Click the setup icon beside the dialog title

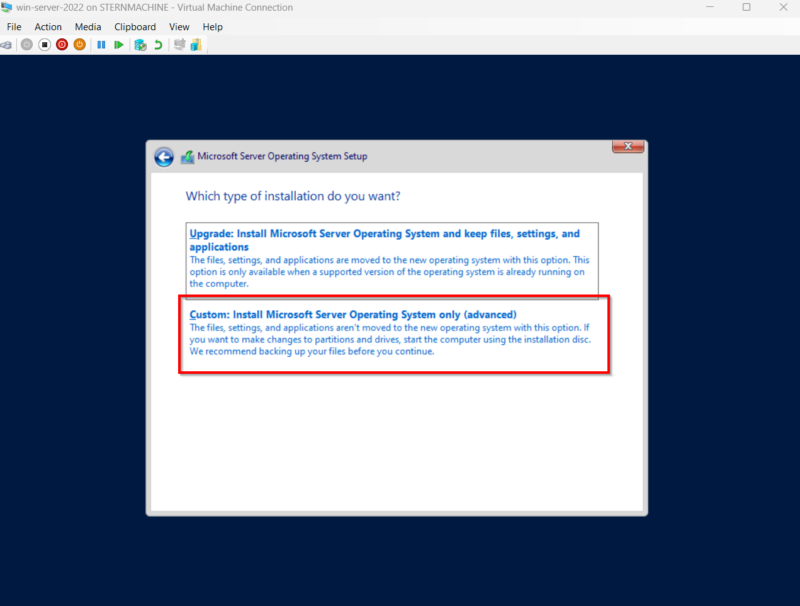click(x=187, y=157)
